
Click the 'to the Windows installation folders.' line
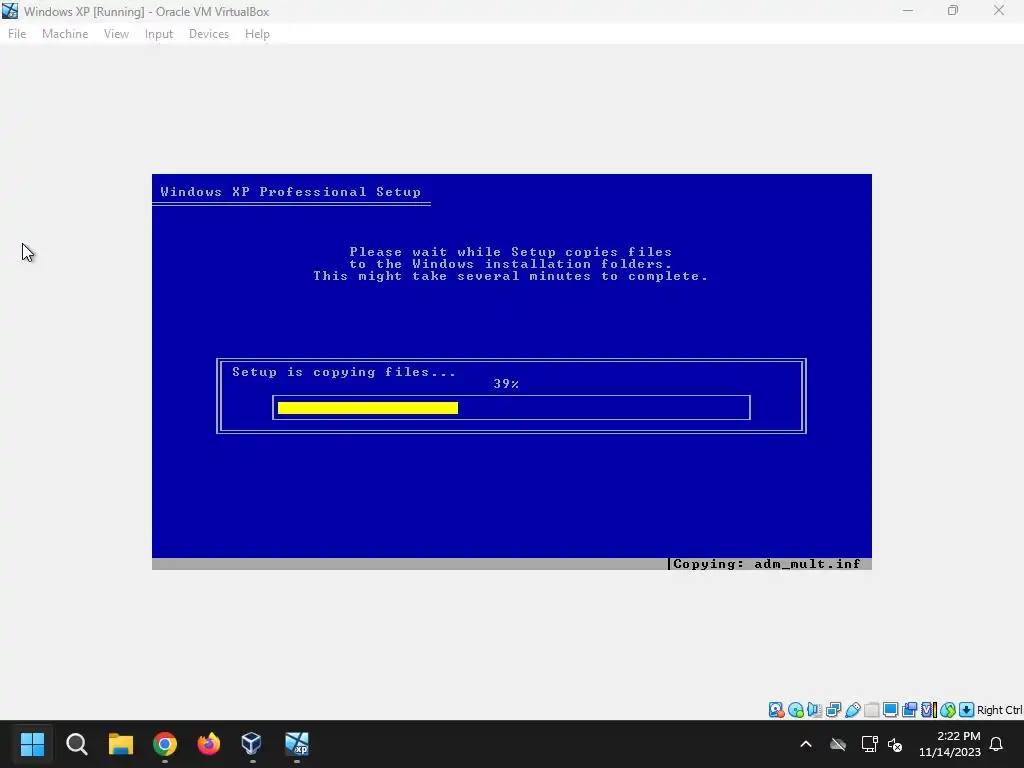click(511, 264)
